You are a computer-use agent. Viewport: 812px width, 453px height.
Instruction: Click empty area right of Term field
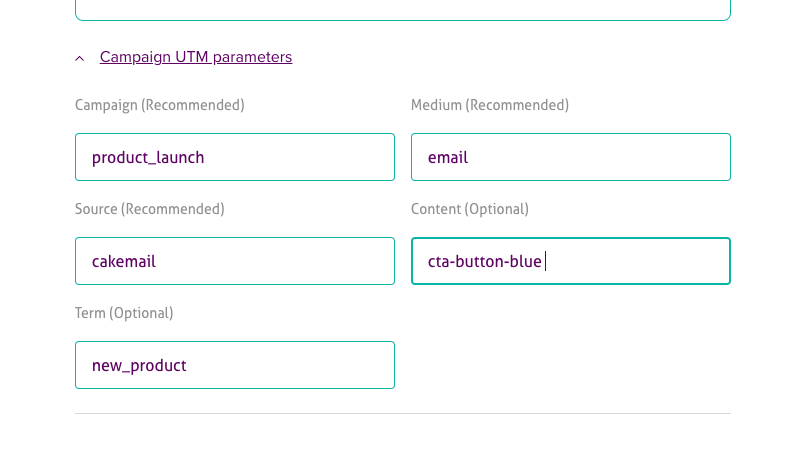click(x=570, y=365)
